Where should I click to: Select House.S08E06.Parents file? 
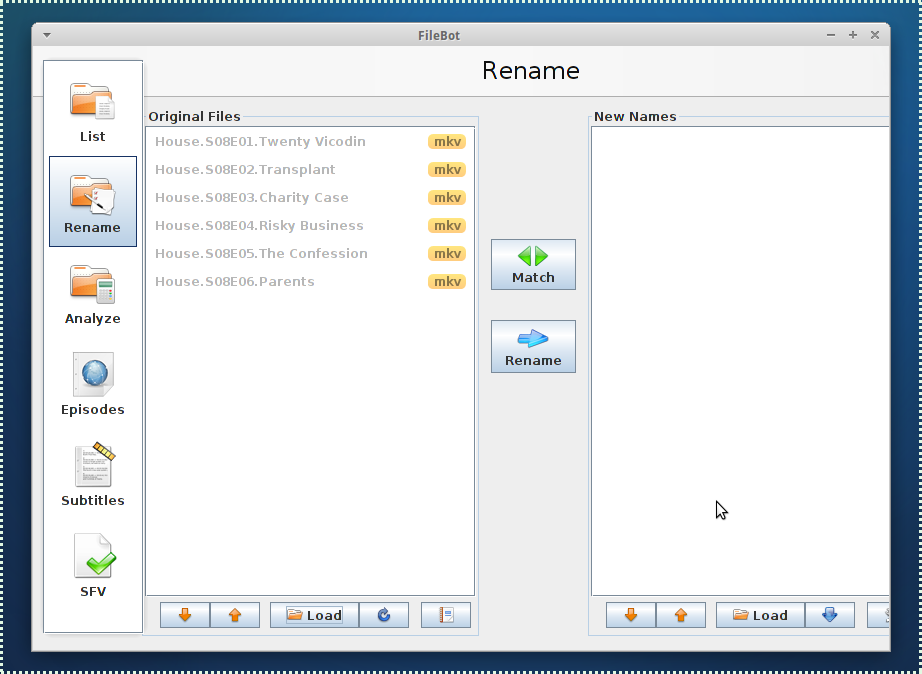pyautogui.click(x=310, y=282)
